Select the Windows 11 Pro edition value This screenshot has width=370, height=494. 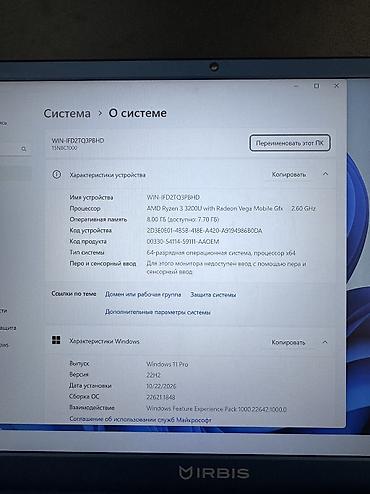coord(167,364)
